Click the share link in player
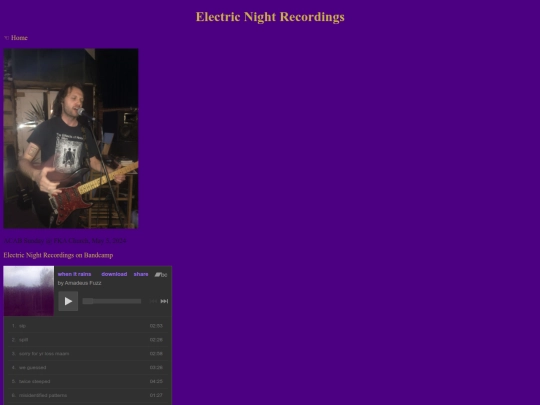540x405 pixels. (141, 274)
